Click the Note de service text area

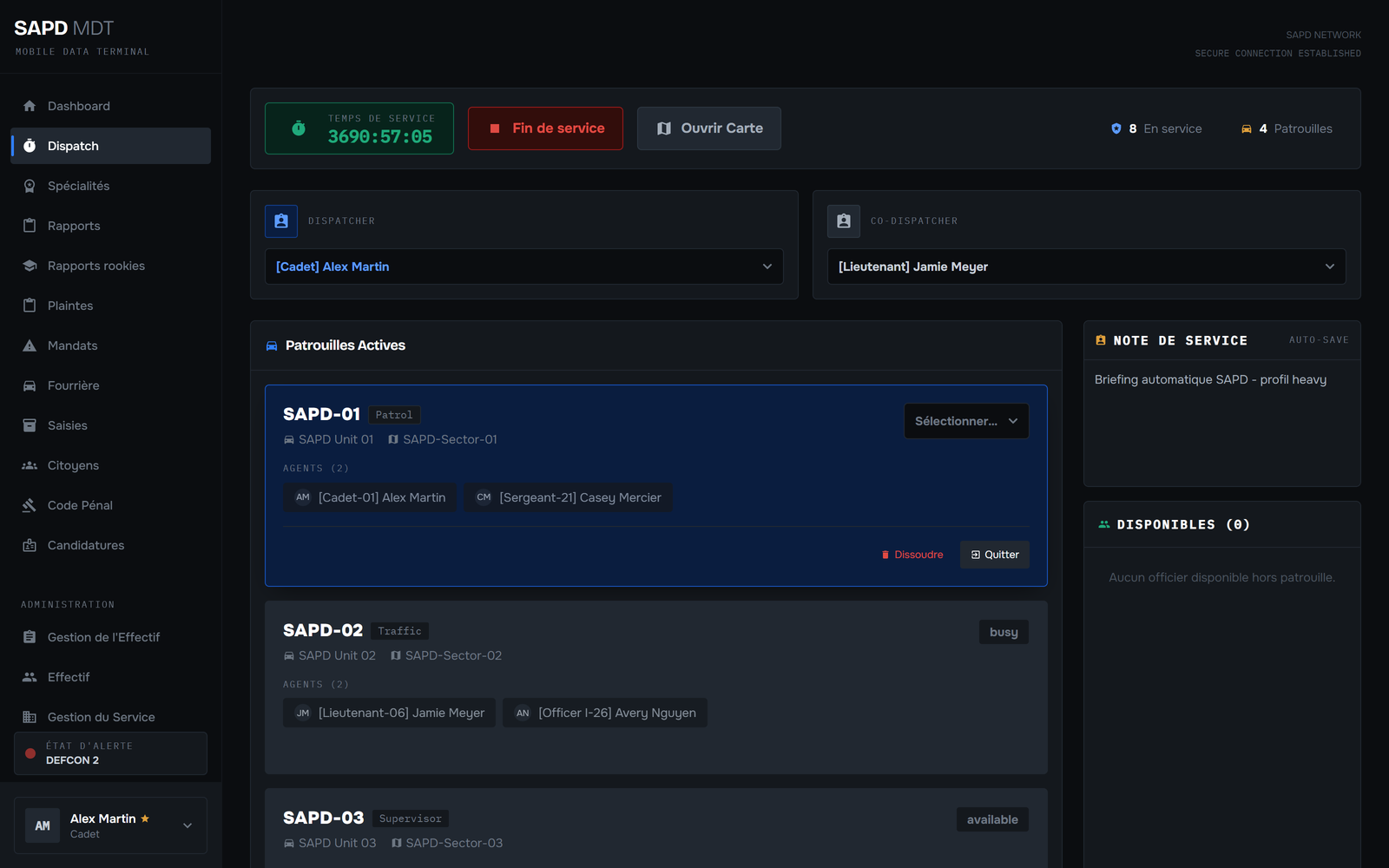point(1221,423)
